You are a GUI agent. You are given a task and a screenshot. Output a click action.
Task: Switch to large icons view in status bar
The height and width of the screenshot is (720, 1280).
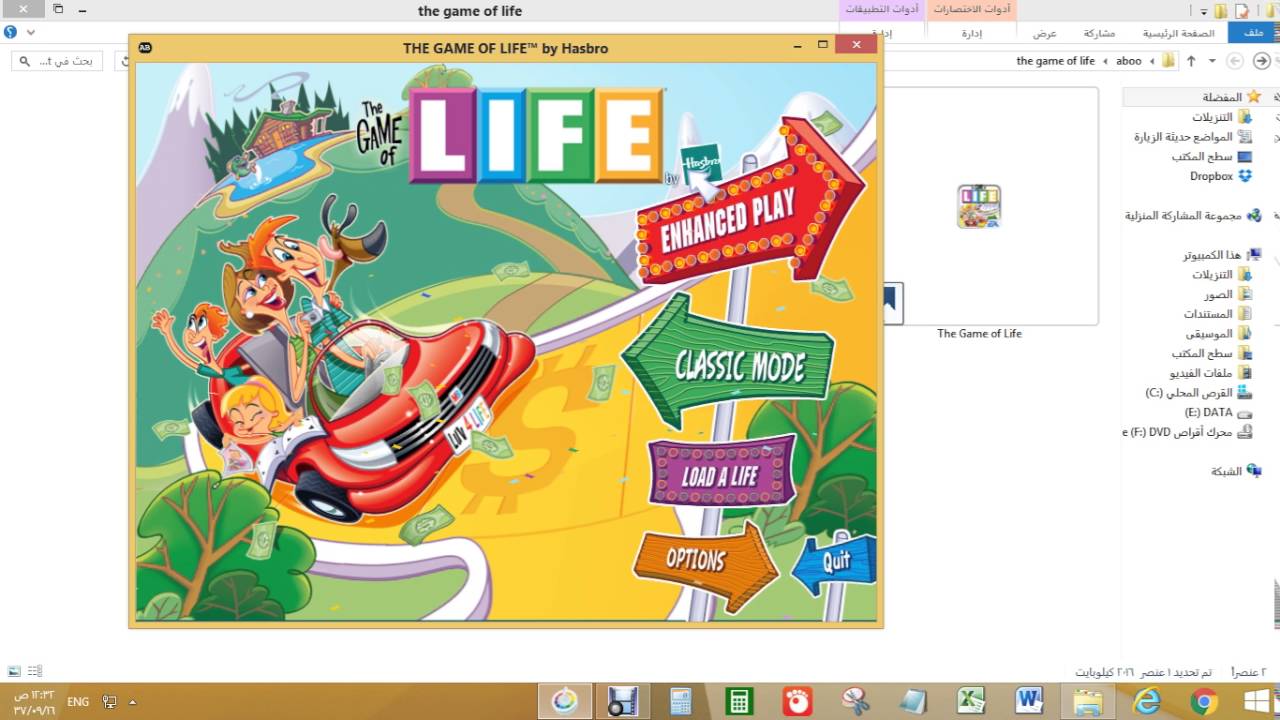click(14, 672)
